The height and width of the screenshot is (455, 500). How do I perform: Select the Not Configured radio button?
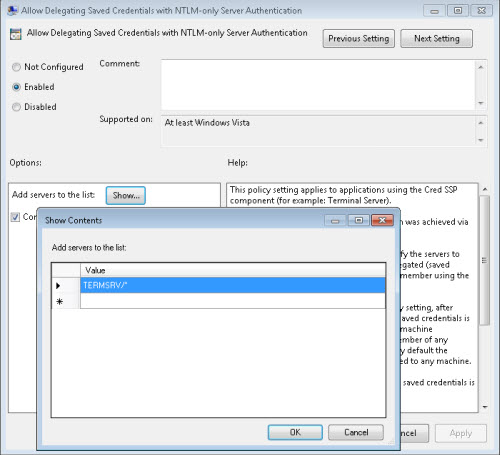pos(16,67)
